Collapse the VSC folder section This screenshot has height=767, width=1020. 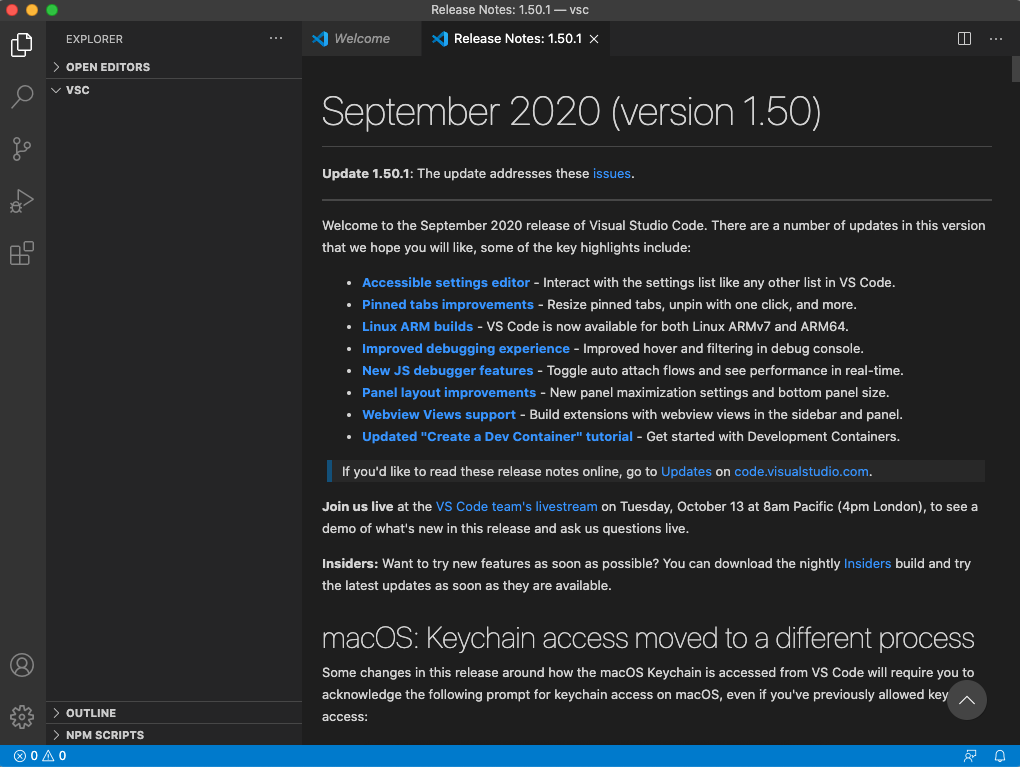click(x=174, y=90)
